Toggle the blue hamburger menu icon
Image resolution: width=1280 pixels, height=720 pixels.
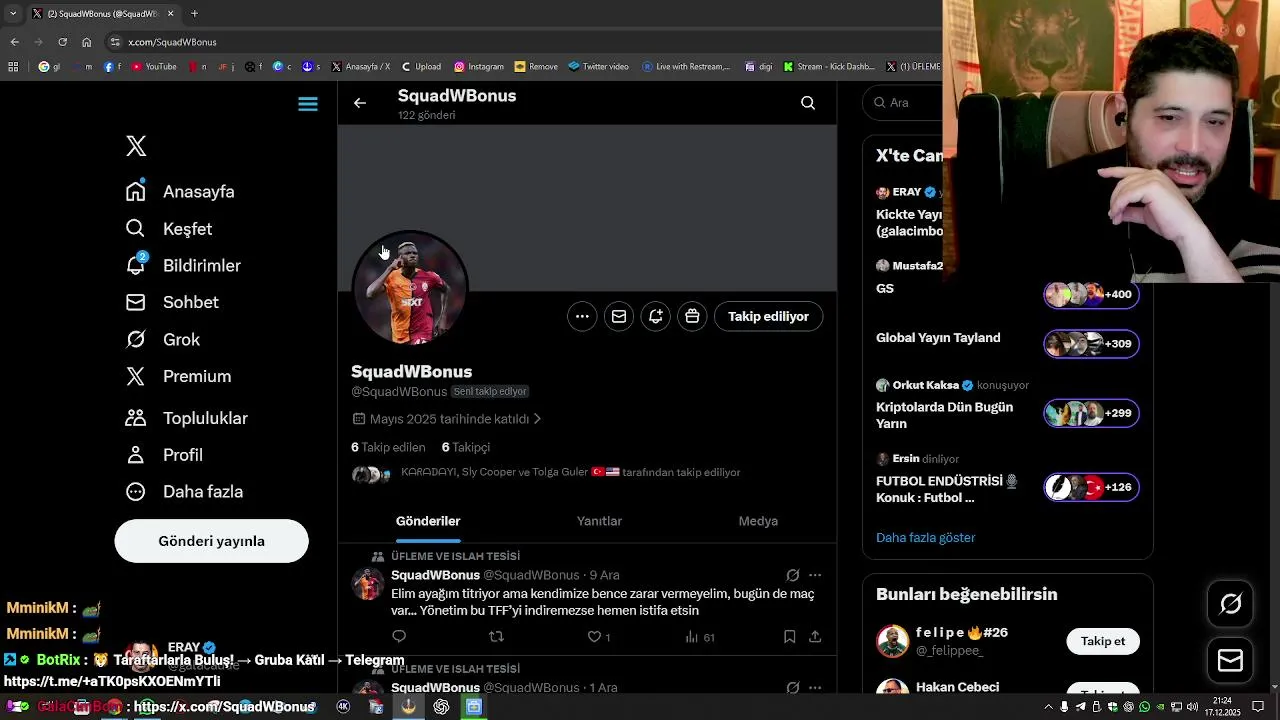click(x=308, y=104)
